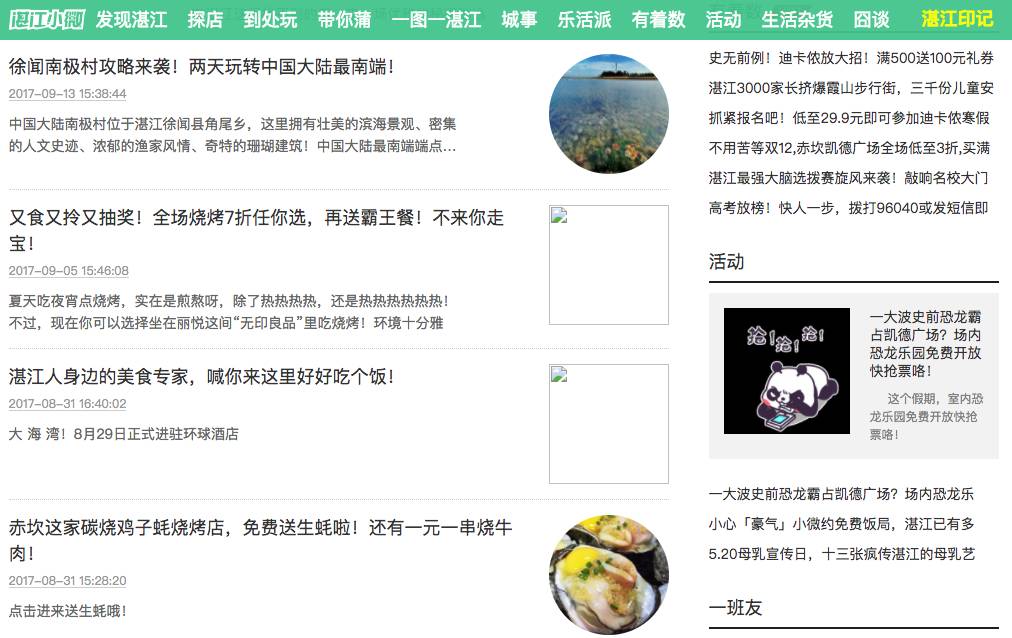The width and height of the screenshot is (1012, 638).
Task: Click the seaside photo for the 南极村 article
Action: click(607, 114)
